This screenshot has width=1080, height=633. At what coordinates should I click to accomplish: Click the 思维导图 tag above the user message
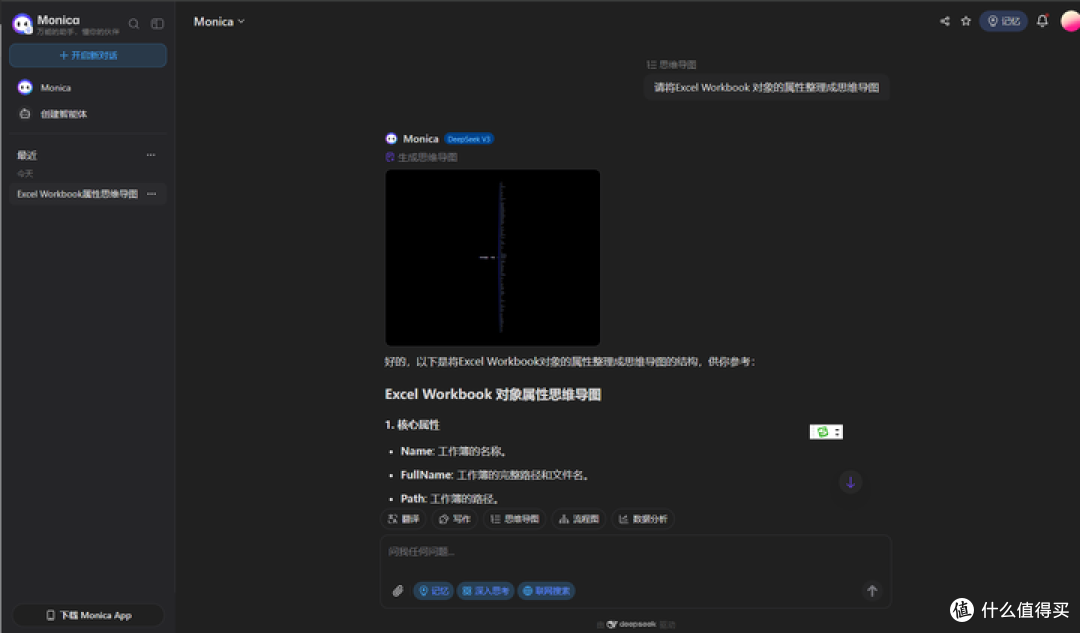[672, 65]
